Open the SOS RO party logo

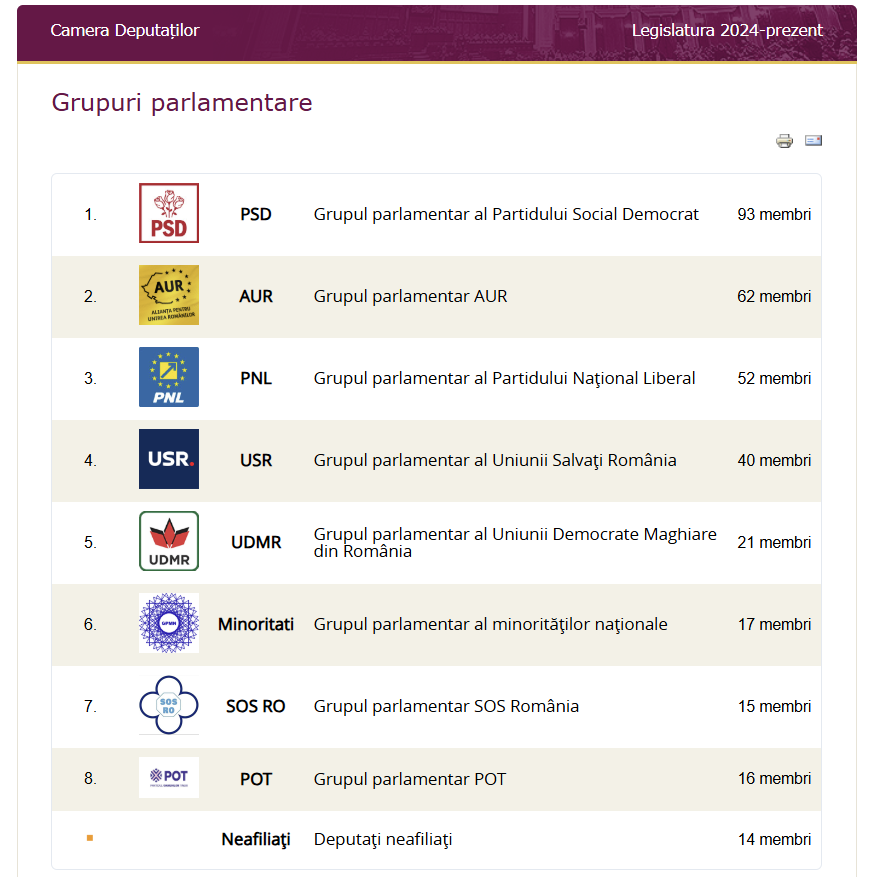(x=169, y=705)
